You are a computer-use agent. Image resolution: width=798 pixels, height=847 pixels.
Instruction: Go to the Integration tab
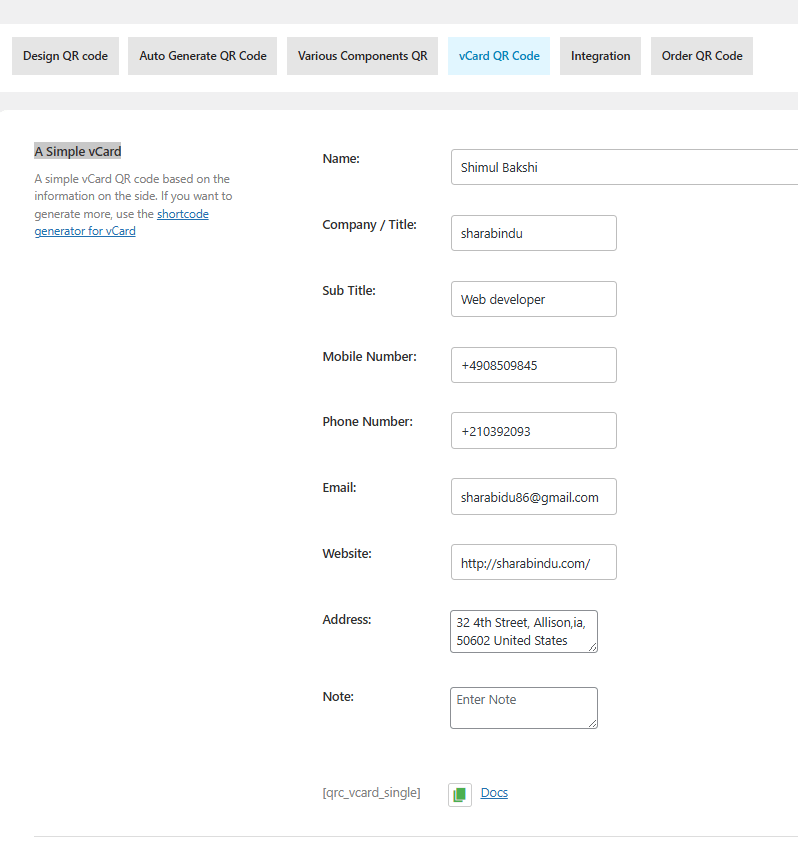tap(600, 56)
